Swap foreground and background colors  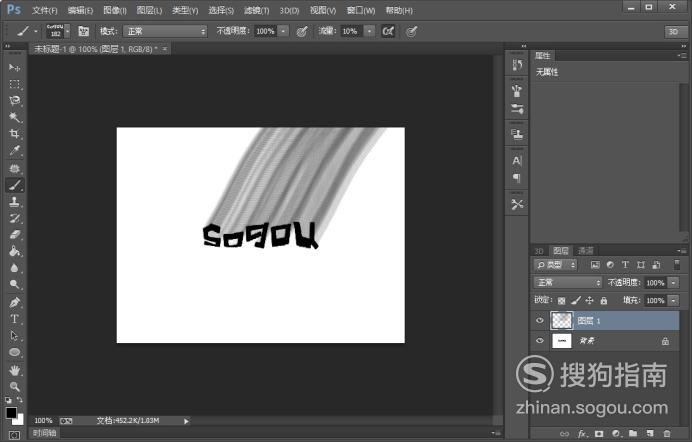pos(19,400)
